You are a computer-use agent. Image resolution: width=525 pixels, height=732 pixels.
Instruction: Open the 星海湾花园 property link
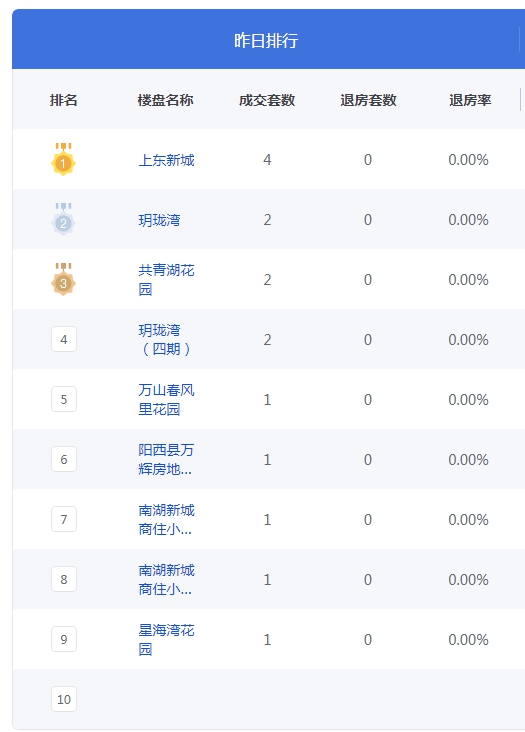(x=167, y=640)
